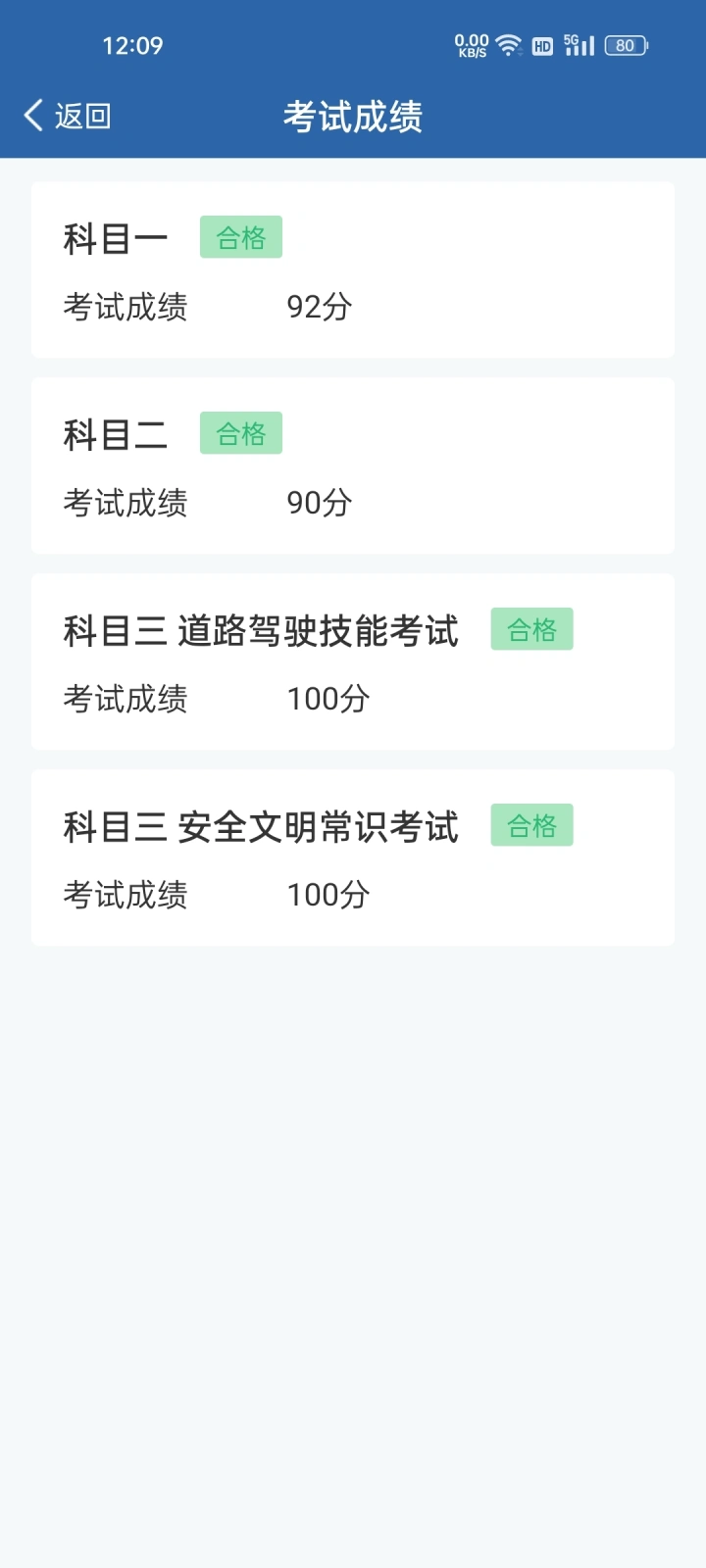Image resolution: width=706 pixels, height=1568 pixels.
Task: Open the 科目二 heading
Action: coord(116,434)
